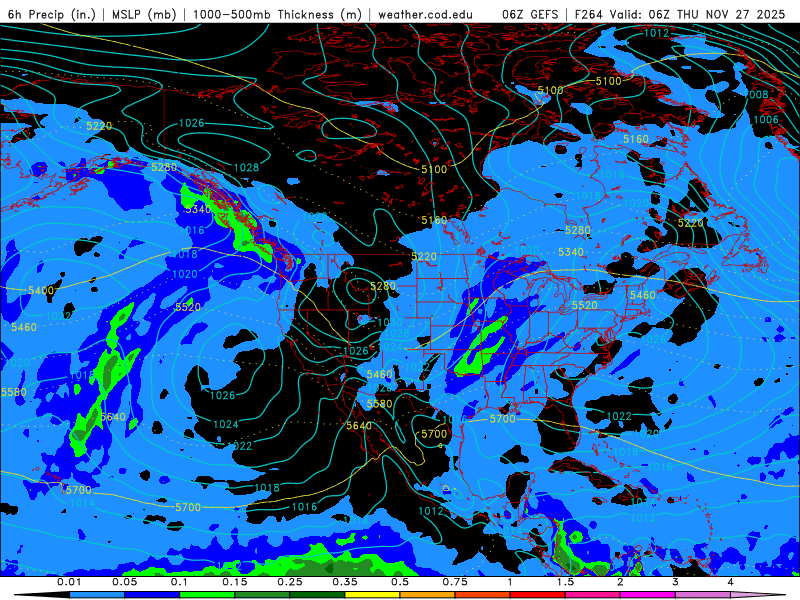Click the '6h Precip (in.)' title text
Image resolution: width=800 pixels, height=600 pixels.
[52, 14]
